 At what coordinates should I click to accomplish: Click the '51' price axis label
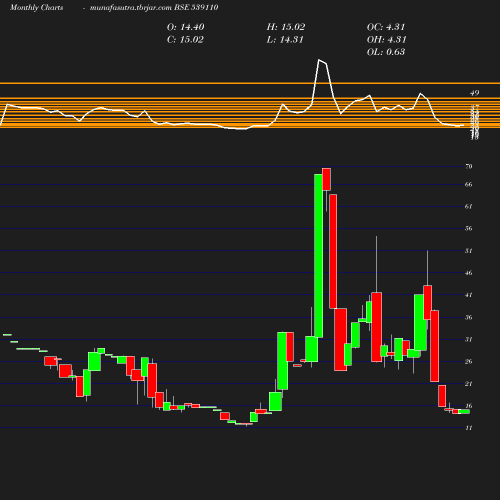click(469, 251)
